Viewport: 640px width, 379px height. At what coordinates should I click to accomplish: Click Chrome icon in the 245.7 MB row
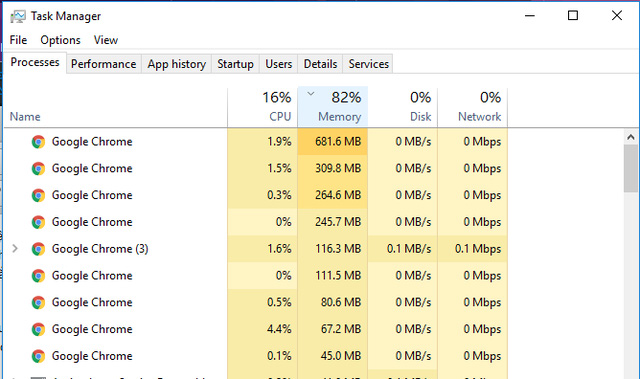coord(38,222)
